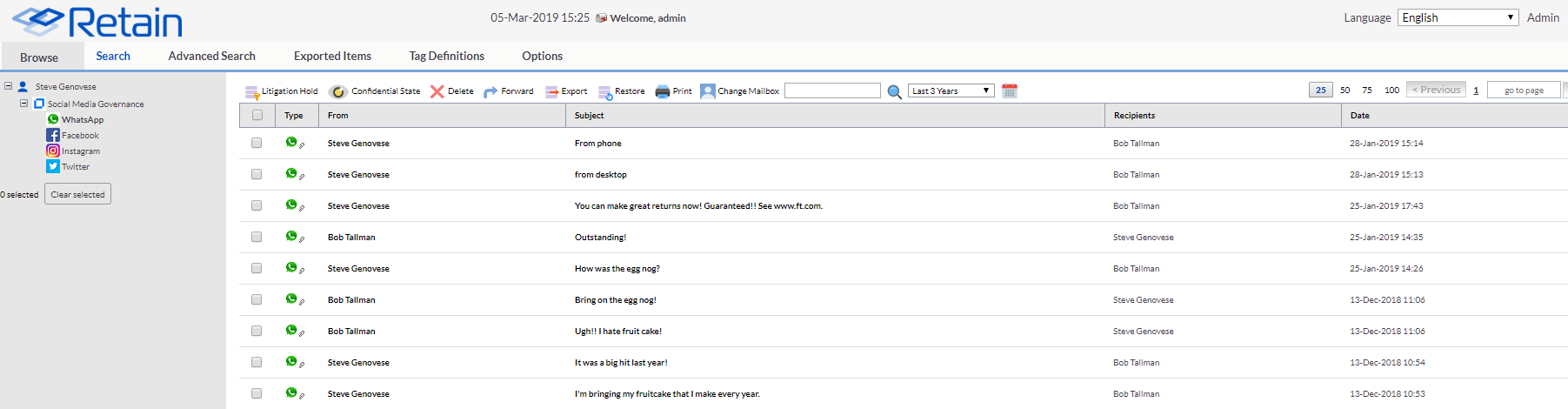The height and width of the screenshot is (409, 1568).
Task: Click the red Delete X icon
Action: click(437, 91)
